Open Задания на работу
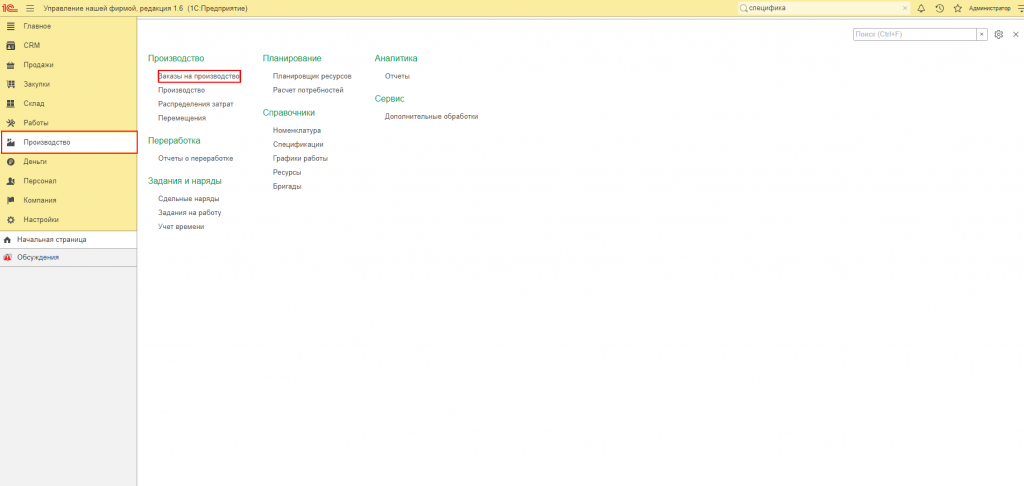This screenshot has height=486, width=1024. point(190,212)
